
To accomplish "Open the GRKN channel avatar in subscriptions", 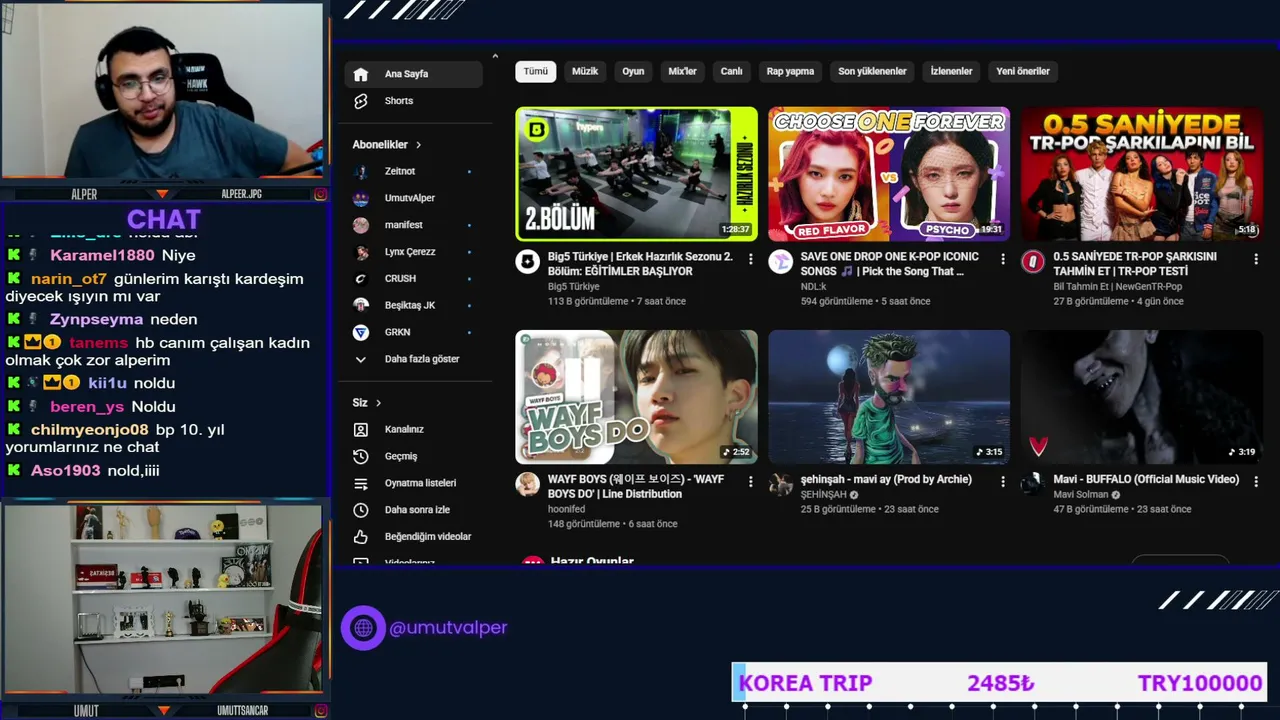I will point(361,333).
